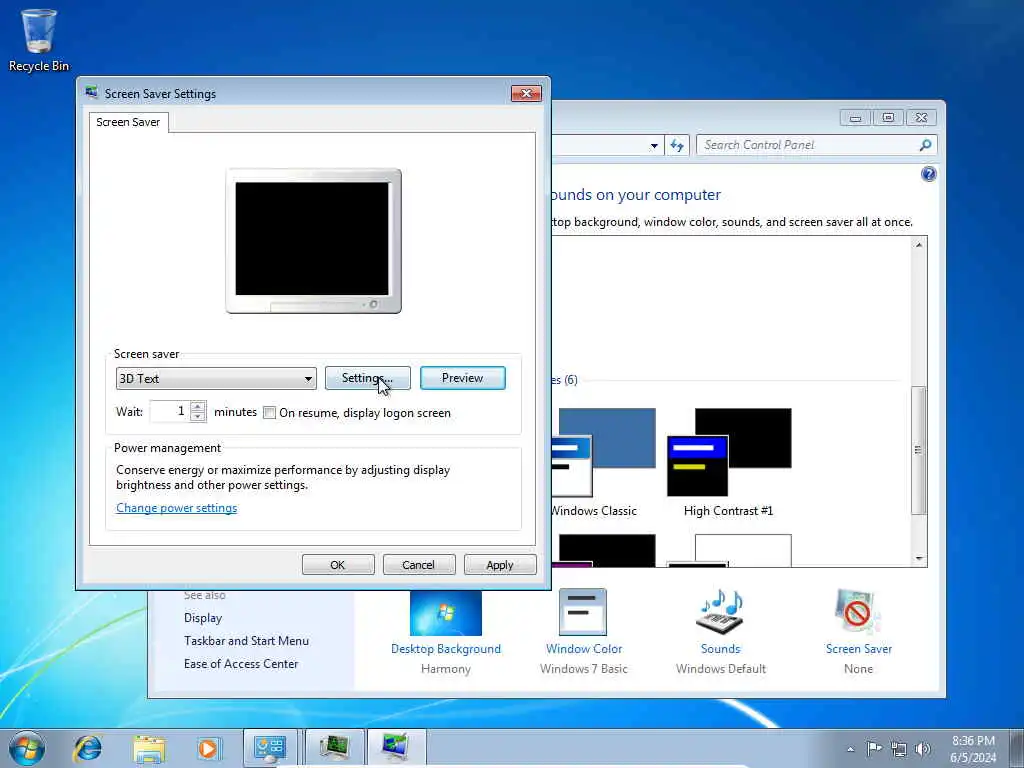
Task: Open Recycle Bin desktop icon
Action: pyautogui.click(x=39, y=39)
